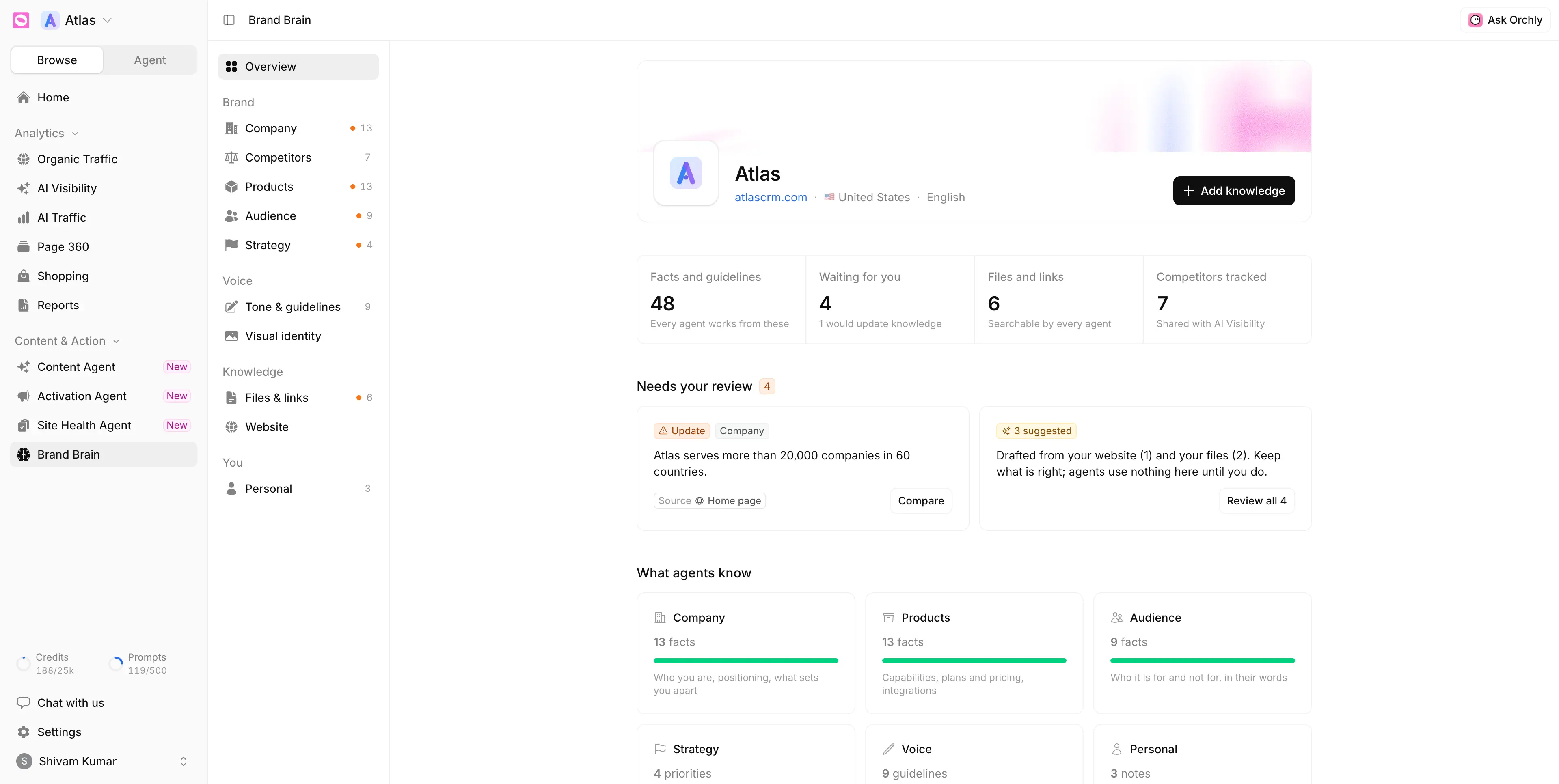
Task: Click the Chat with us speech bubble icon
Action: pos(24,702)
